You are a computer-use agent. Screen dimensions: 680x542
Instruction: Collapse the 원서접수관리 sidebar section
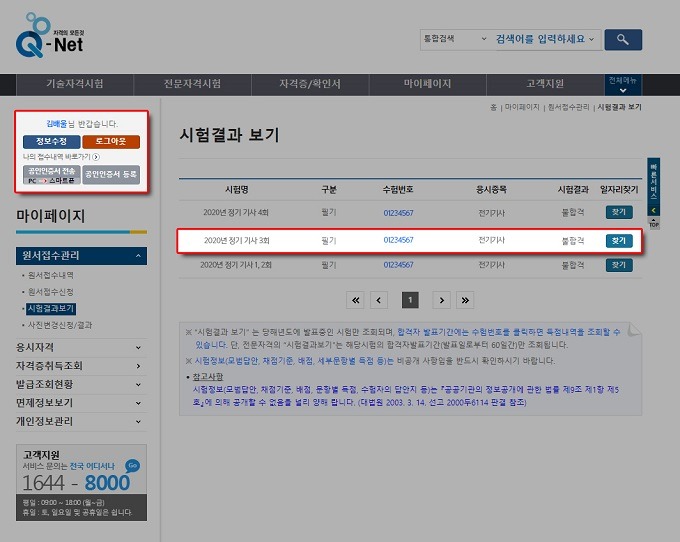point(82,256)
